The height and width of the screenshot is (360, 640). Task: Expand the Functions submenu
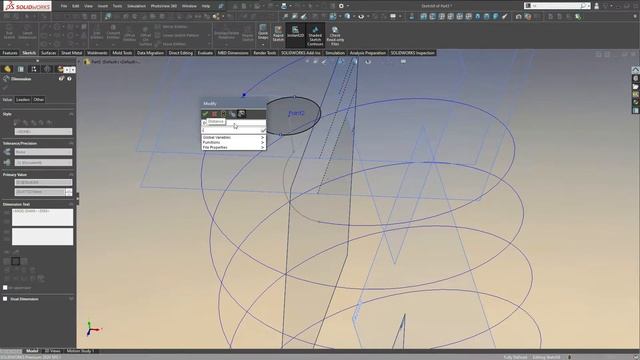click(x=233, y=142)
